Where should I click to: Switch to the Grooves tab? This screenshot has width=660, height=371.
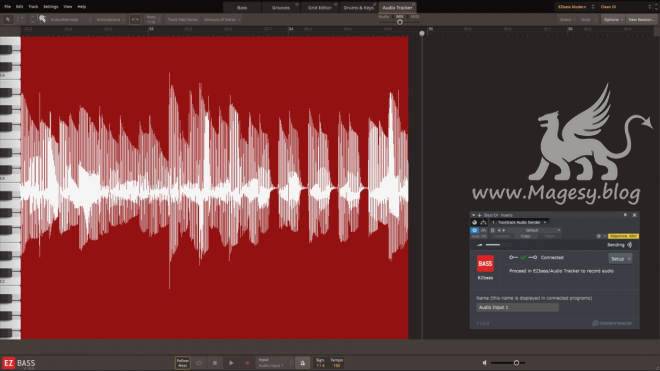[280, 8]
